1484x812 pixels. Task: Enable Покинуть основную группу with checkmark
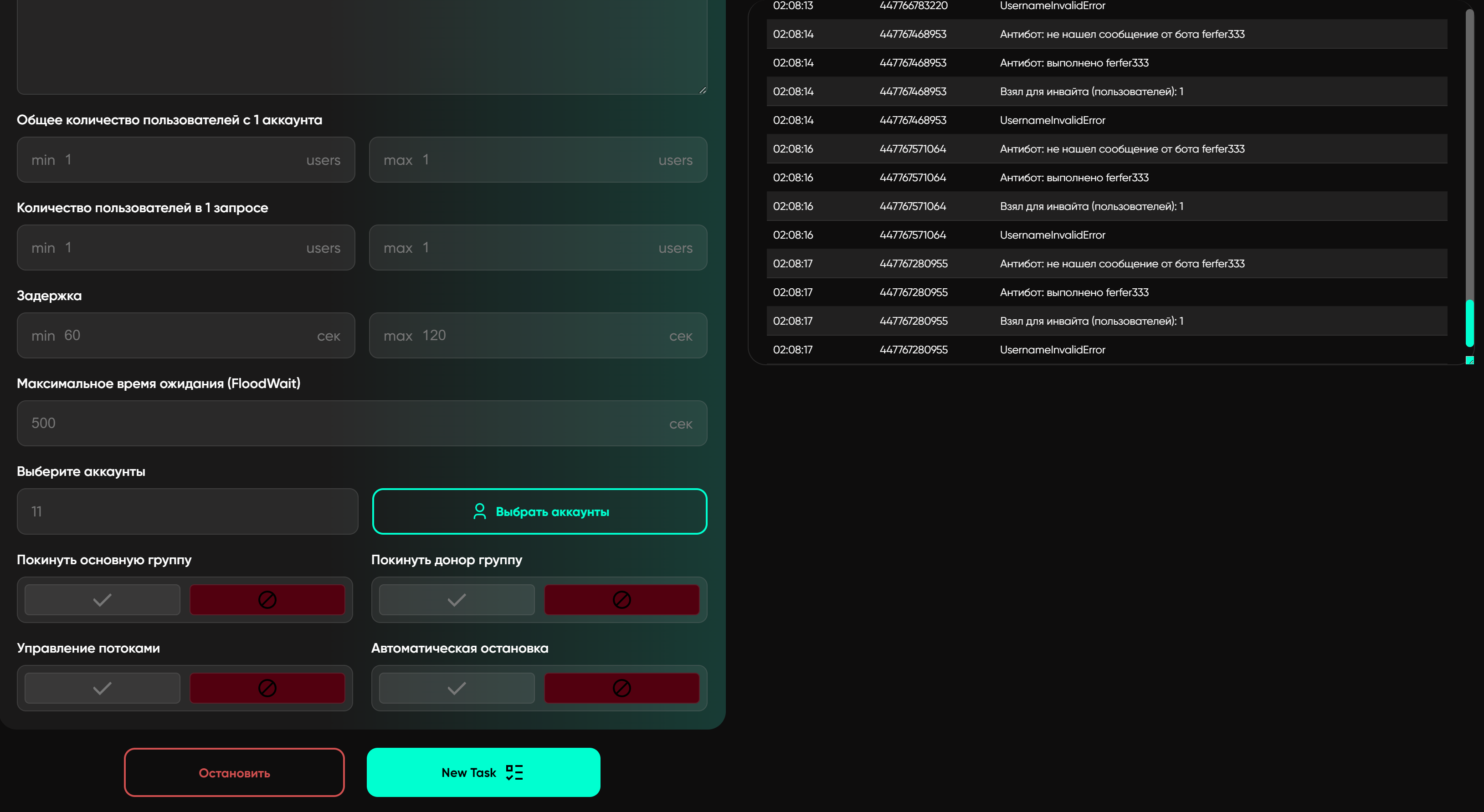pyautogui.click(x=103, y=600)
